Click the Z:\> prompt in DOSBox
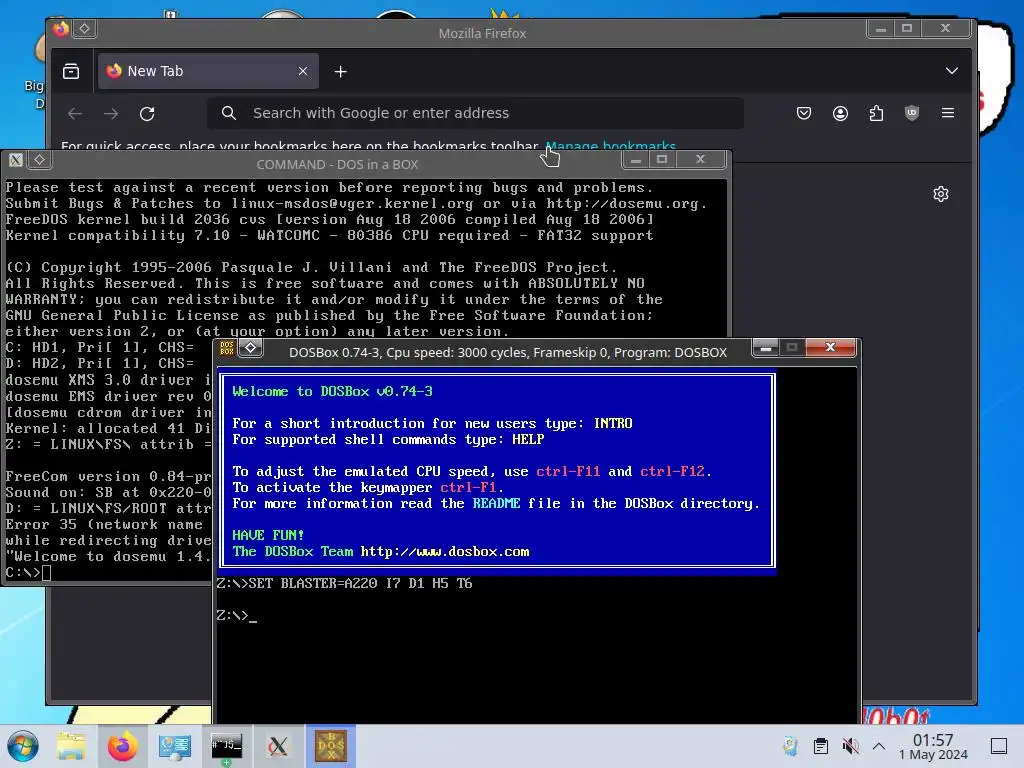The image size is (1024, 768). (232, 615)
